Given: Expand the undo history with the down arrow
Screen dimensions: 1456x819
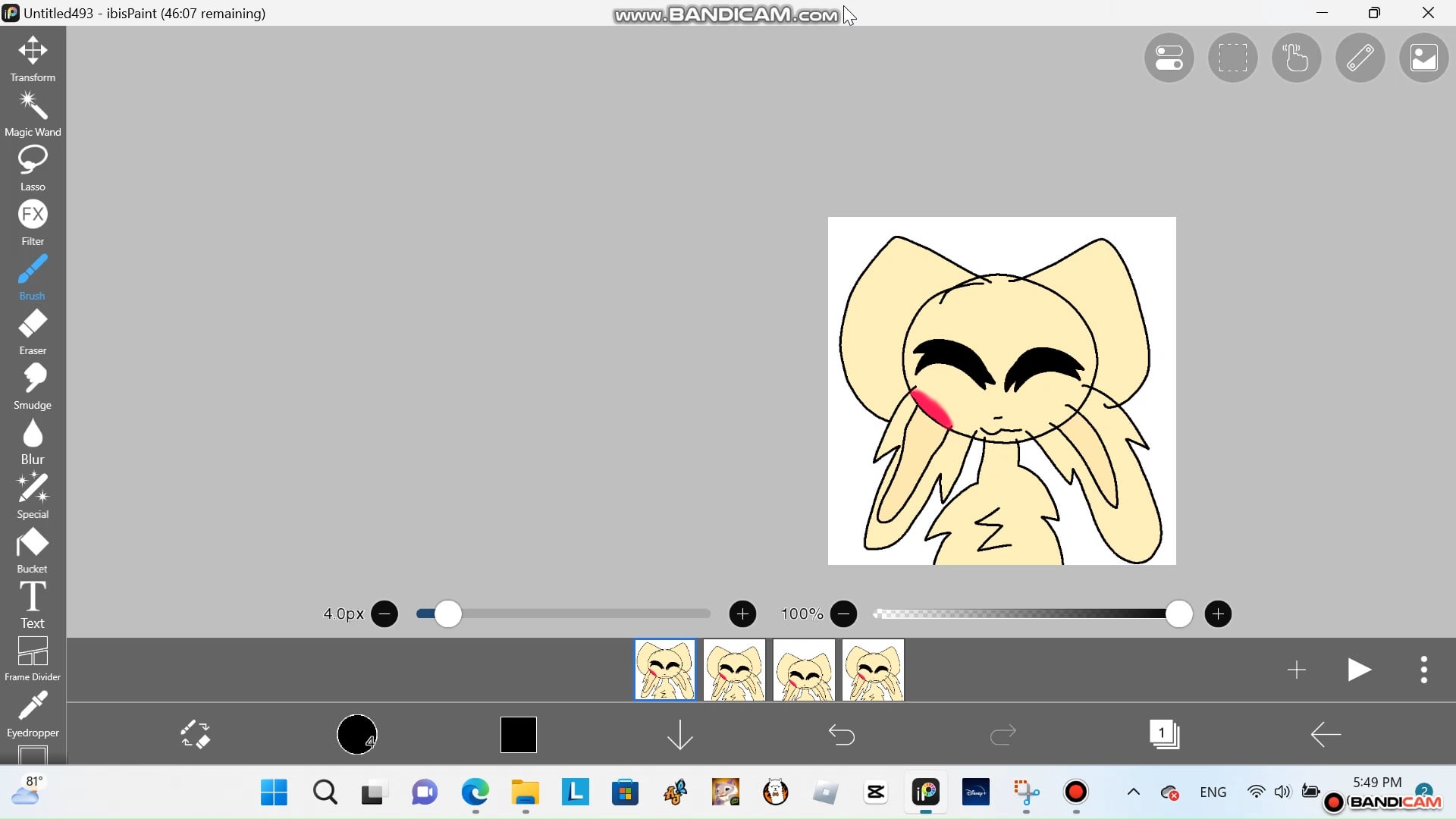Looking at the screenshot, I should pos(679,734).
